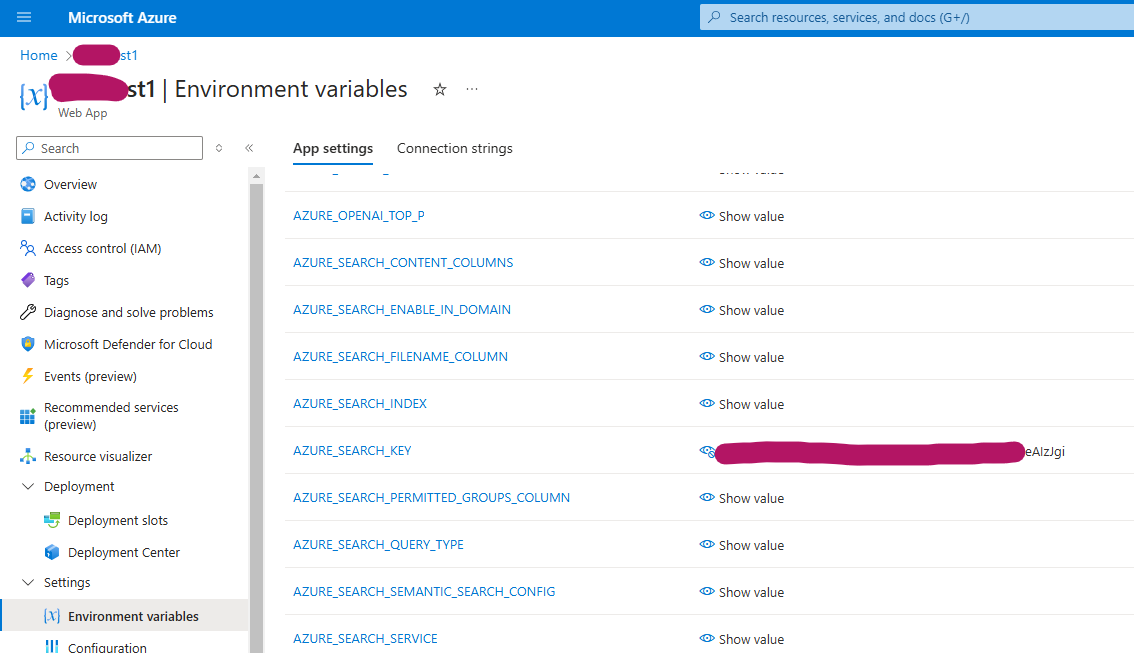The width and height of the screenshot is (1134, 653).
Task: Open AZURE_SEARCH_CONTENT_COLUMNS setting
Action: [403, 263]
